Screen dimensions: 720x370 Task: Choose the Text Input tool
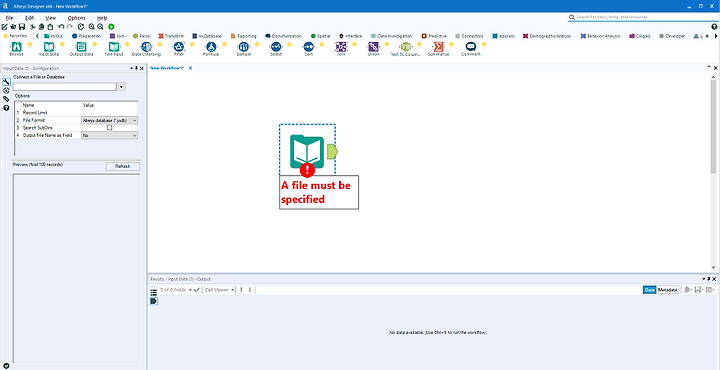point(113,47)
